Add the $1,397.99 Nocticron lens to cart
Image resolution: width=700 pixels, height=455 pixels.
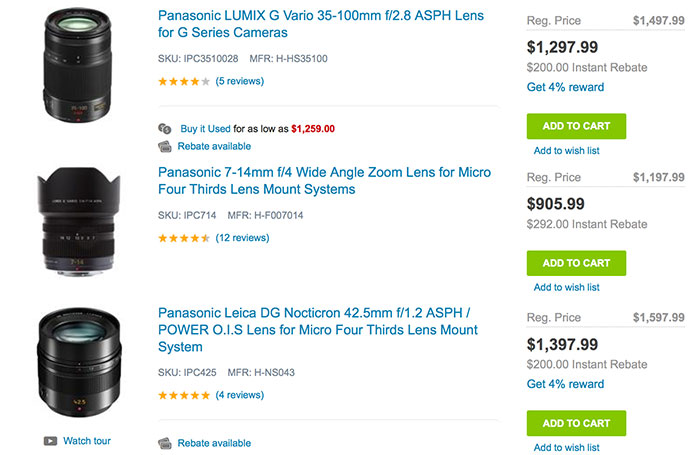coord(576,423)
